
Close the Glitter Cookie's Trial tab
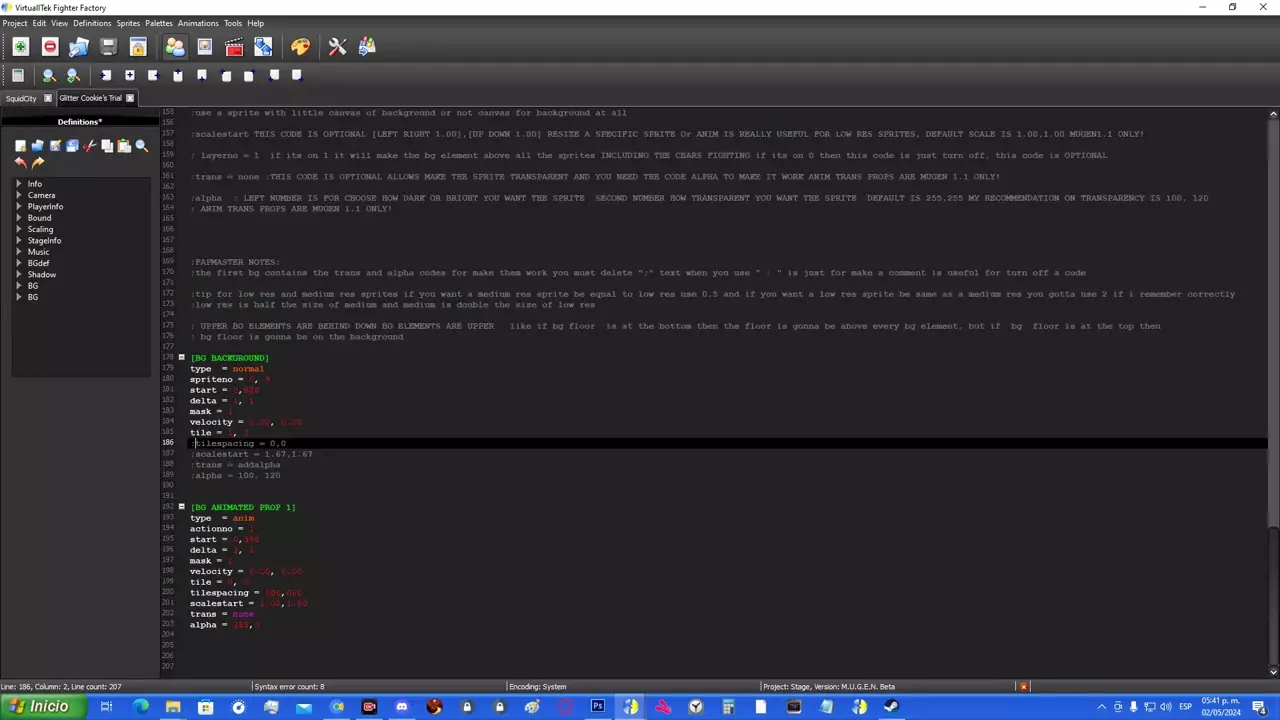(129, 98)
